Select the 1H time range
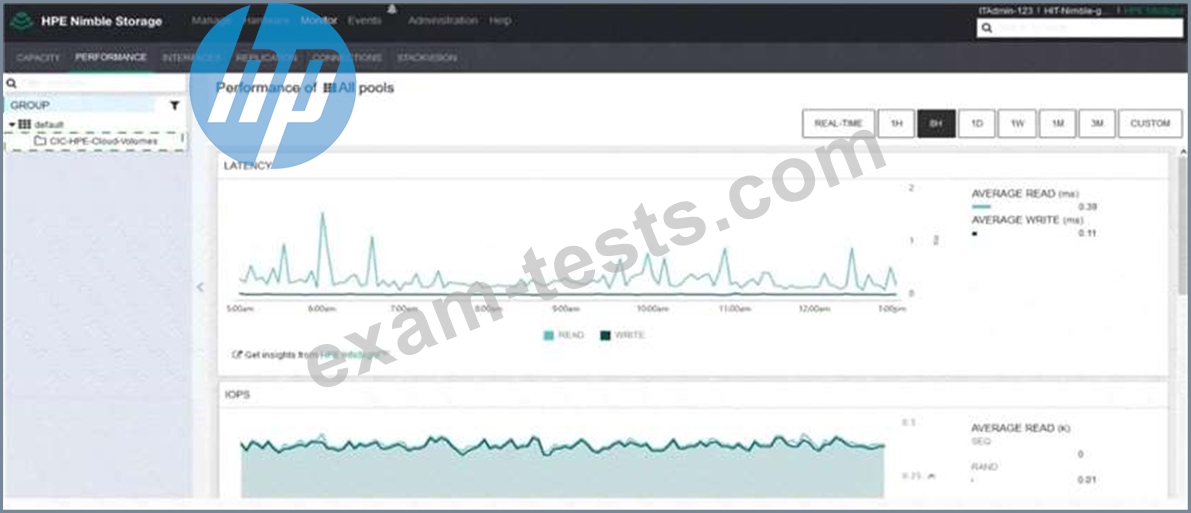 click(896, 123)
